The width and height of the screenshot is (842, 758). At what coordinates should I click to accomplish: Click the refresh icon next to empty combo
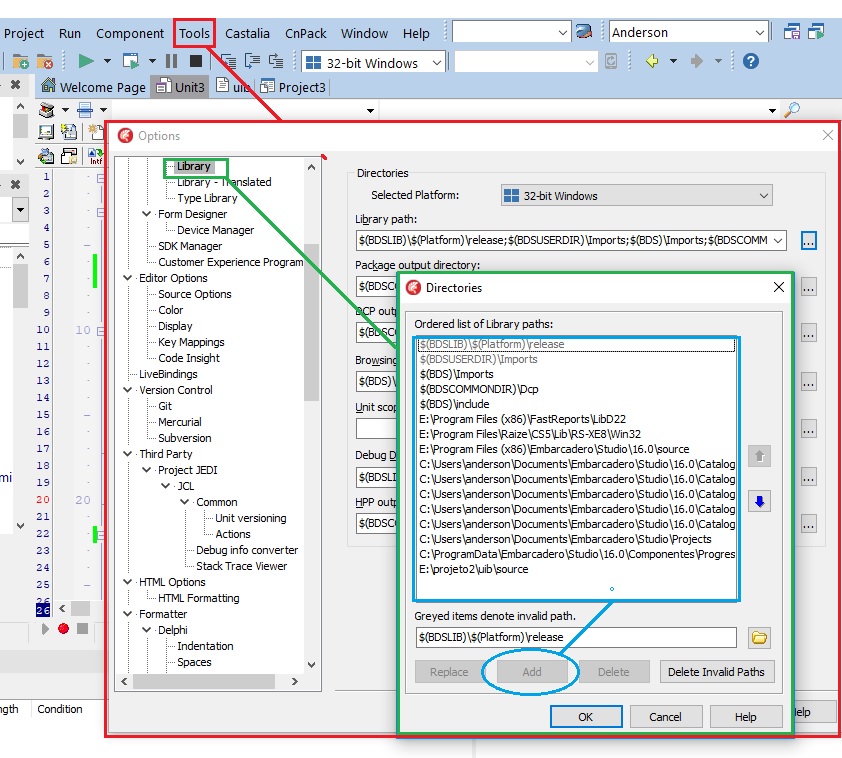pyautogui.click(x=611, y=61)
